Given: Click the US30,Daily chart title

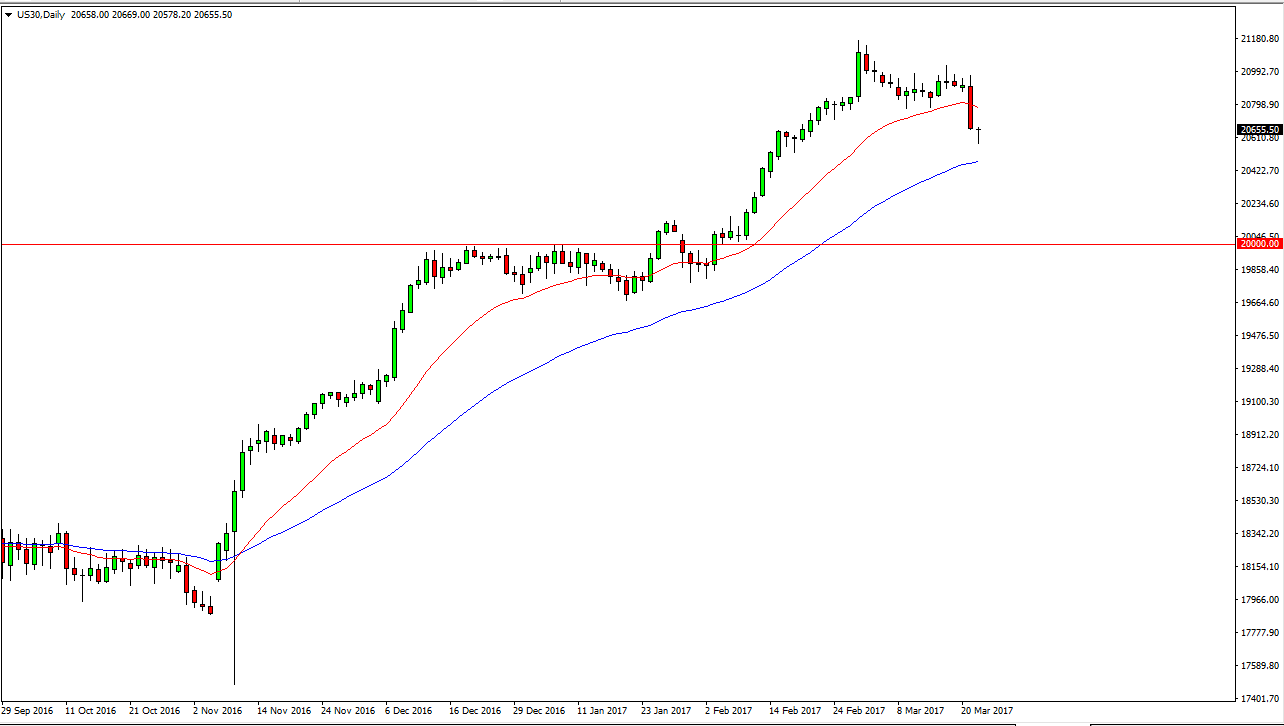Looking at the screenshot, I should pos(42,15).
